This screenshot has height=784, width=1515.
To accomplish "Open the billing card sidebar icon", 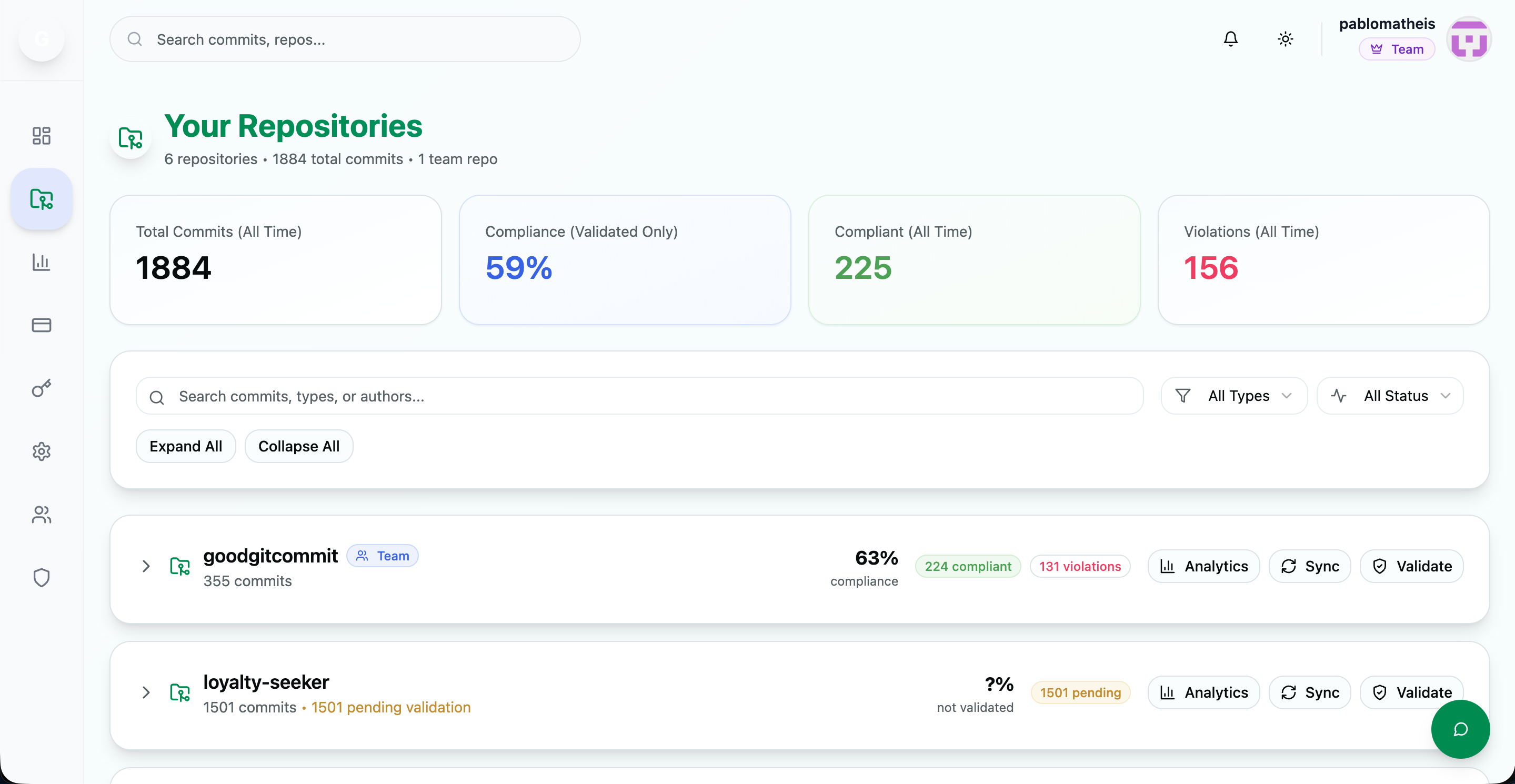I will [x=41, y=325].
